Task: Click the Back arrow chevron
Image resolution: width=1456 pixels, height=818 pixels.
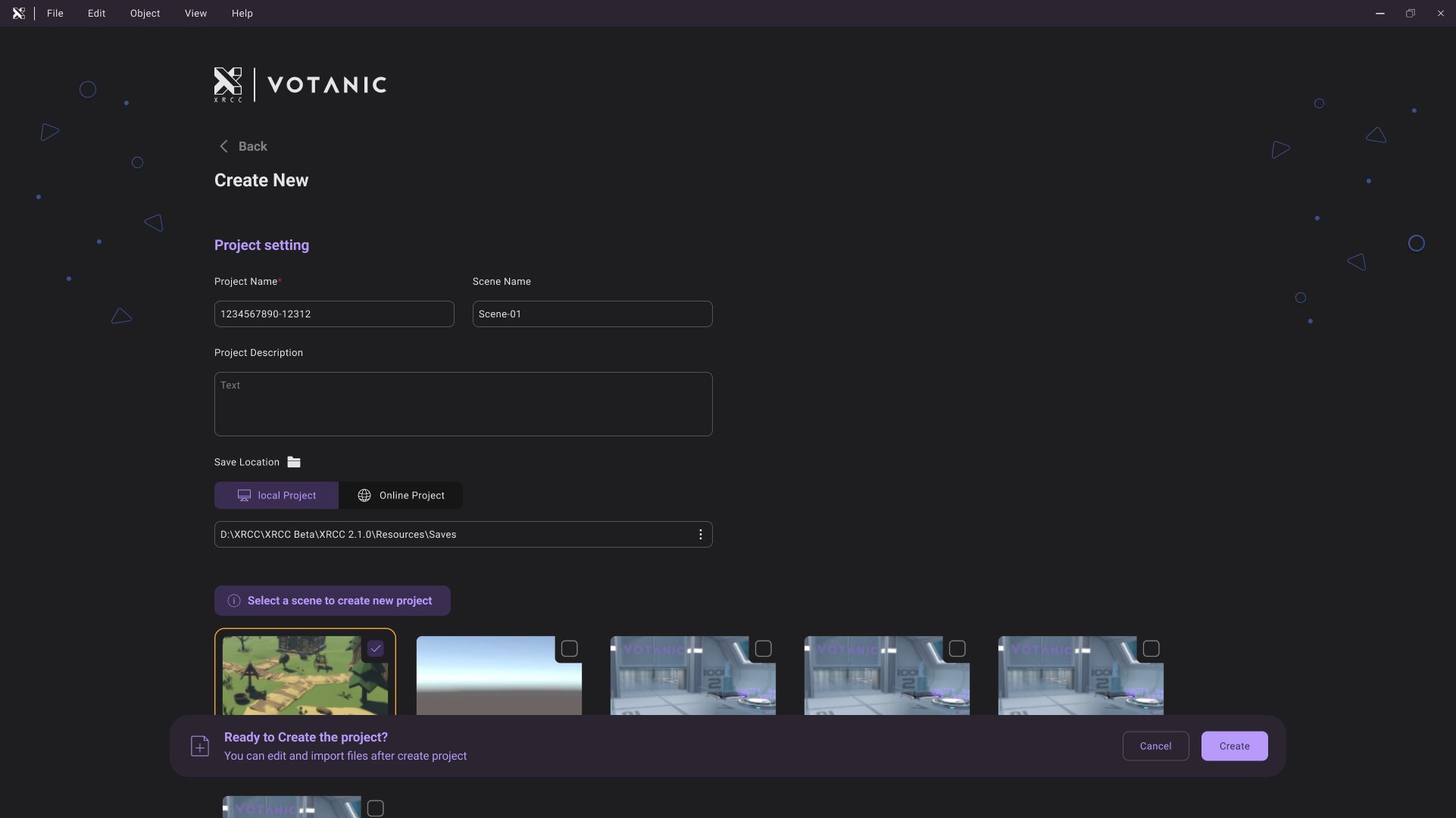Action: click(x=223, y=146)
